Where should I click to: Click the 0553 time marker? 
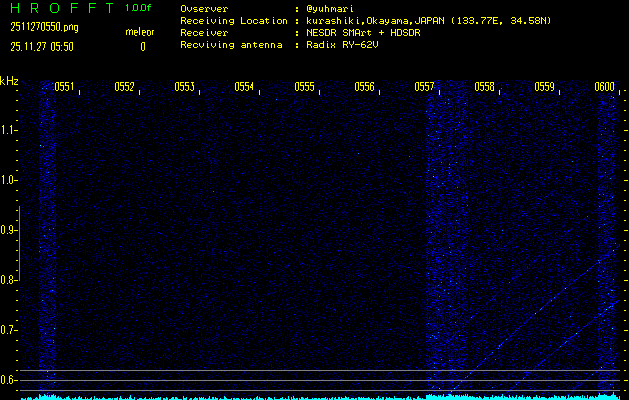click(x=185, y=87)
